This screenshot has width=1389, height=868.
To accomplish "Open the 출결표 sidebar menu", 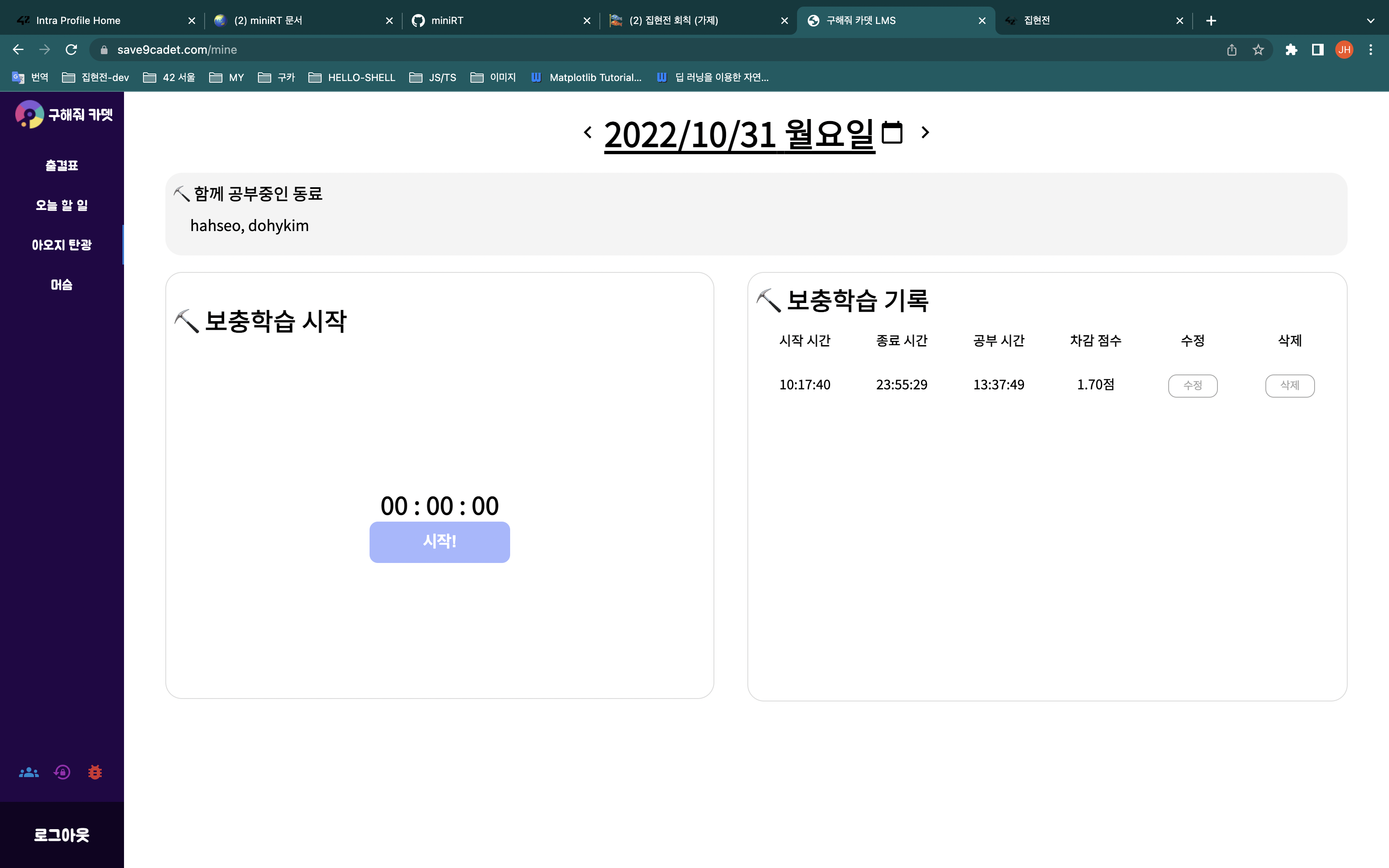I will coord(62,166).
